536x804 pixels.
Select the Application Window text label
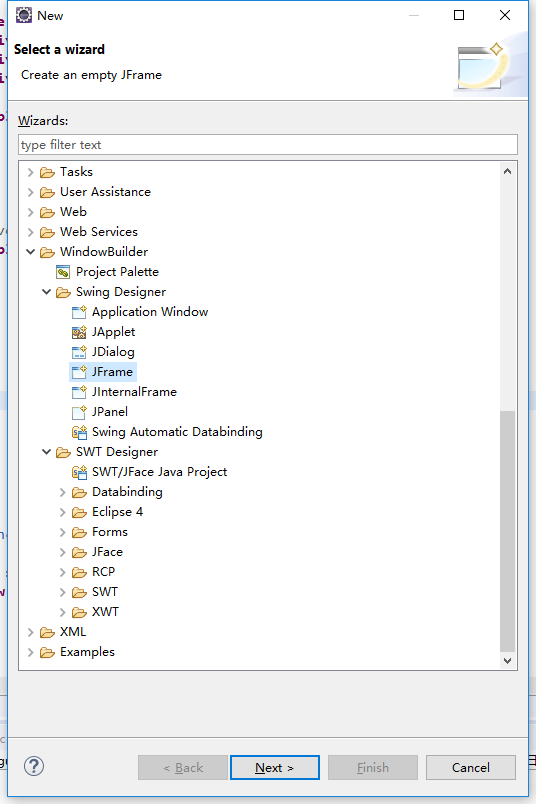(150, 312)
